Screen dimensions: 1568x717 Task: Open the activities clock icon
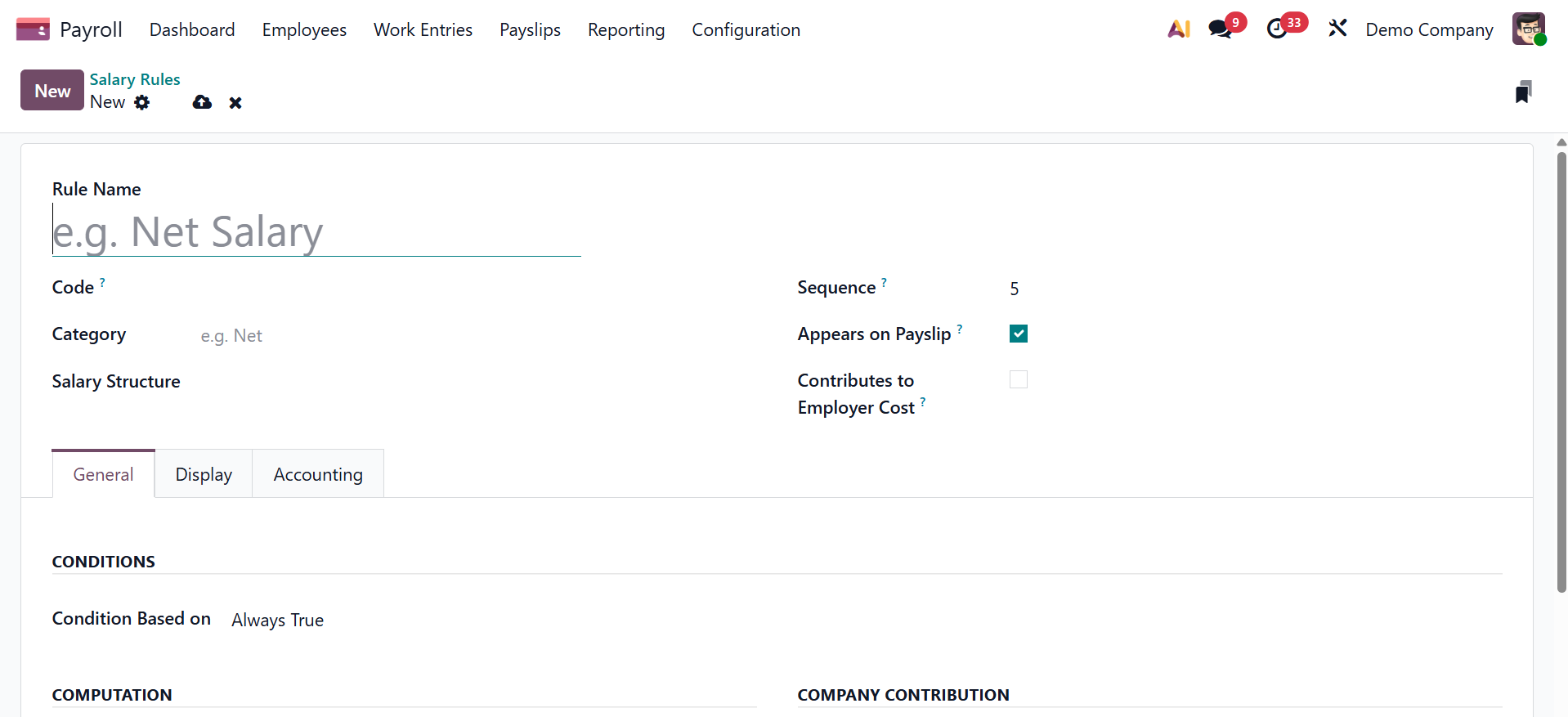tap(1277, 29)
